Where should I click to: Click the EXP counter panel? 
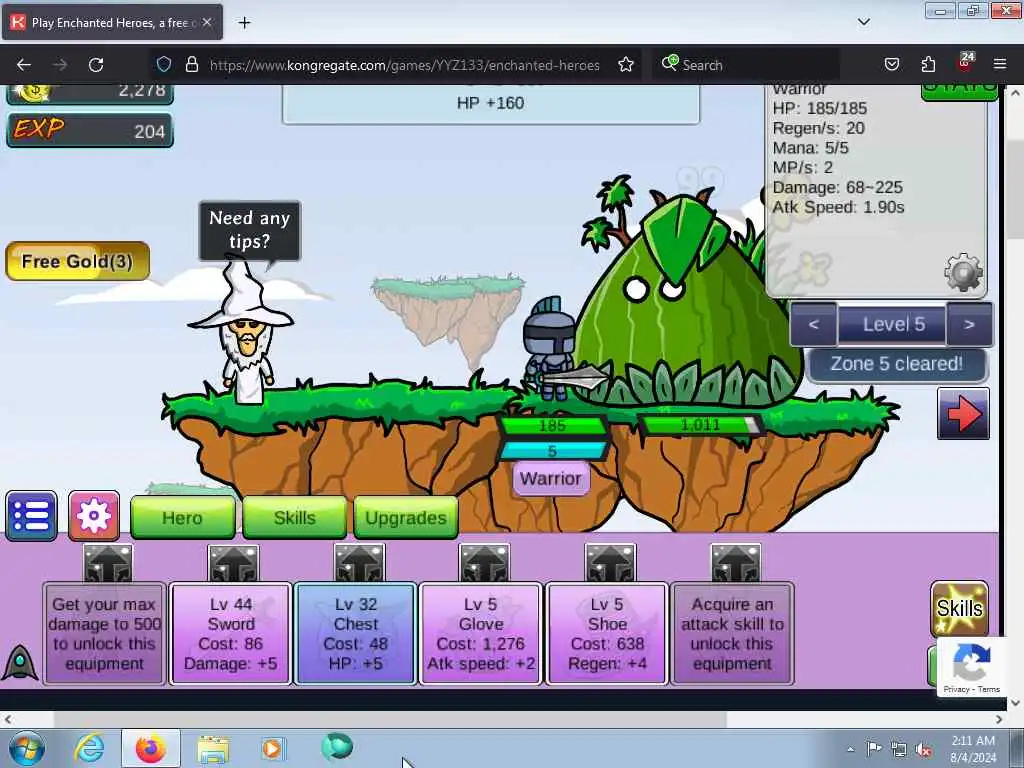[89, 131]
